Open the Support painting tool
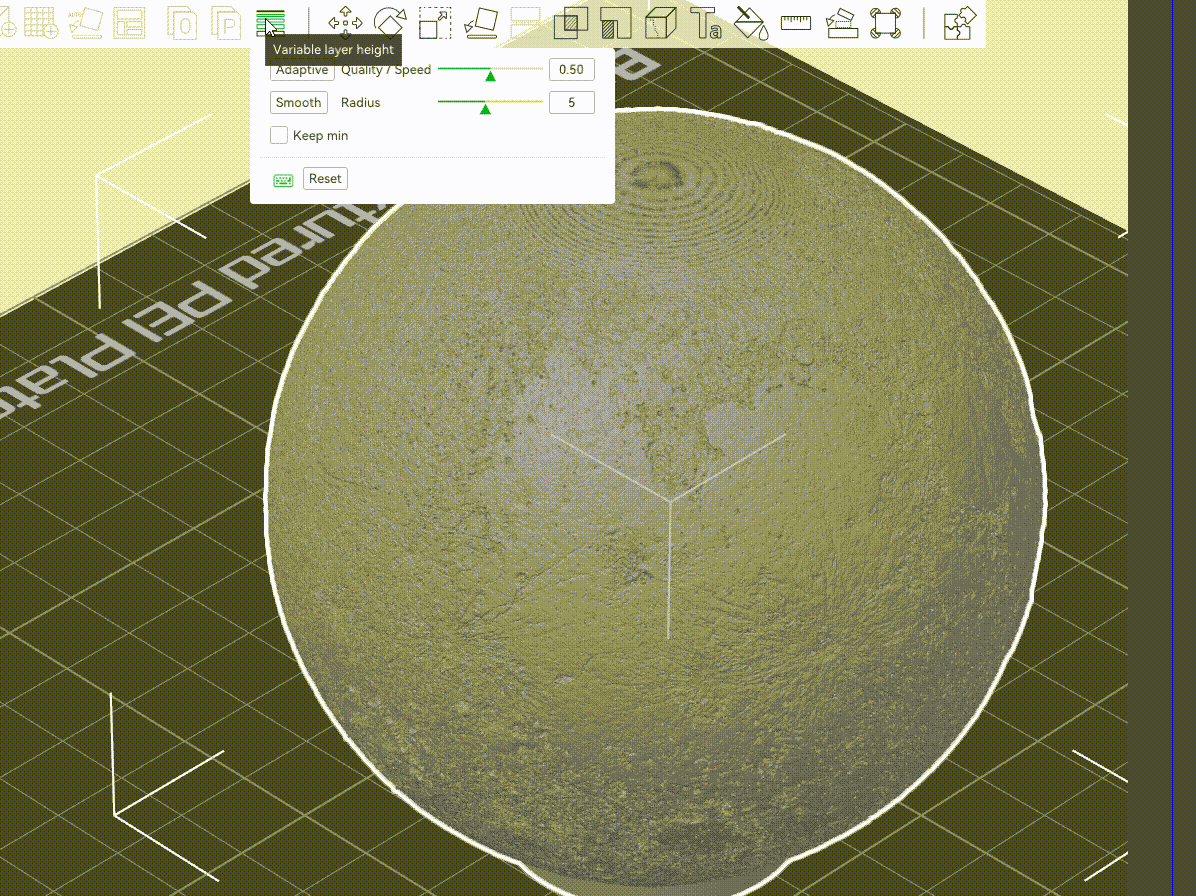1196x896 pixels. coord(616,23)
